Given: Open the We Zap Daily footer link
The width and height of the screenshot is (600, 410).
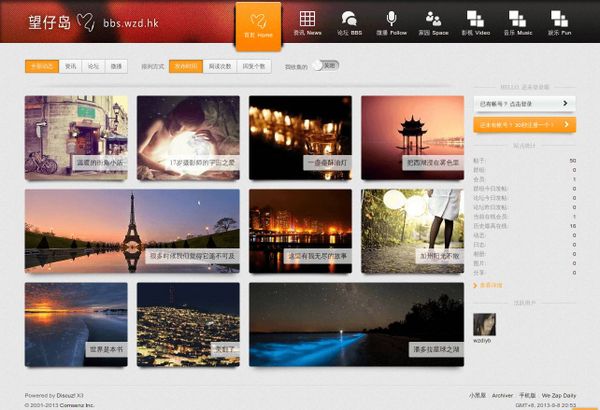Looking at the screenshot, I should [x=559, y=395].
